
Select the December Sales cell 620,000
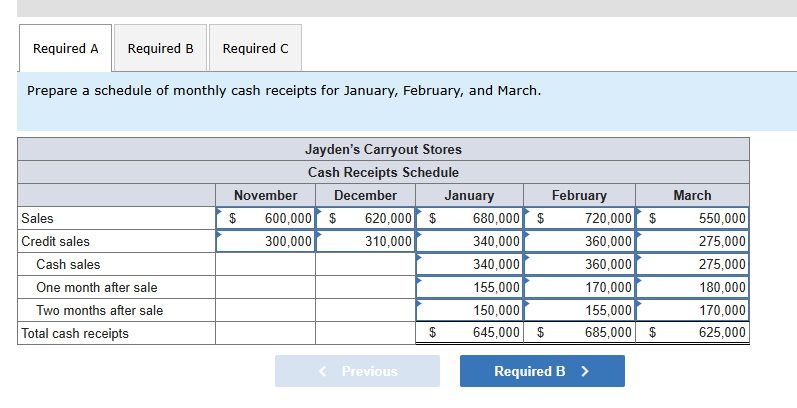[365, 218]
